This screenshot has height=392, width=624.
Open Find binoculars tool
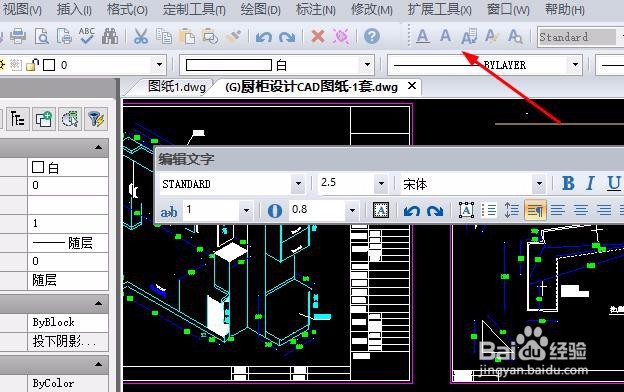110,37
